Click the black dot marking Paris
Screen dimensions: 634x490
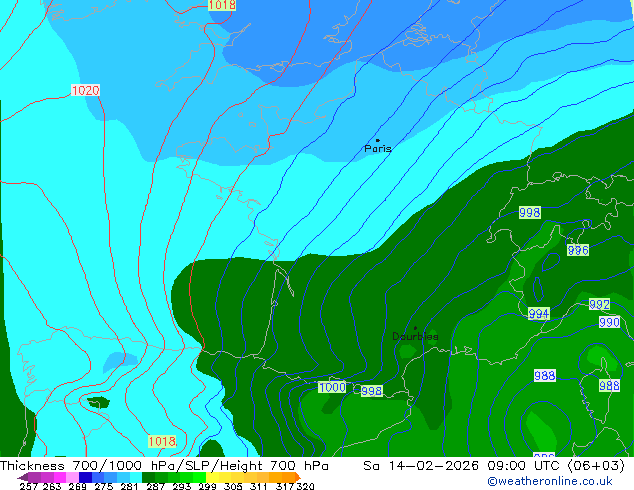pyautogui.click(x=378, y=140)
